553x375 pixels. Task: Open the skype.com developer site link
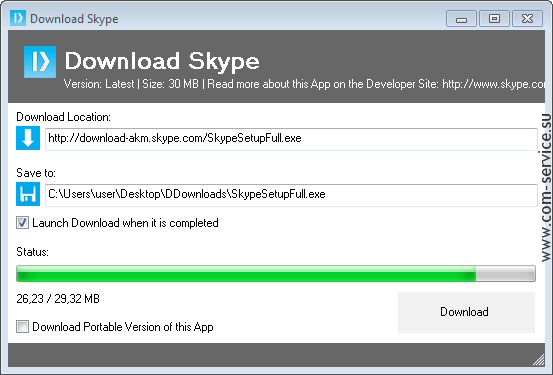(x=493, y=84)
